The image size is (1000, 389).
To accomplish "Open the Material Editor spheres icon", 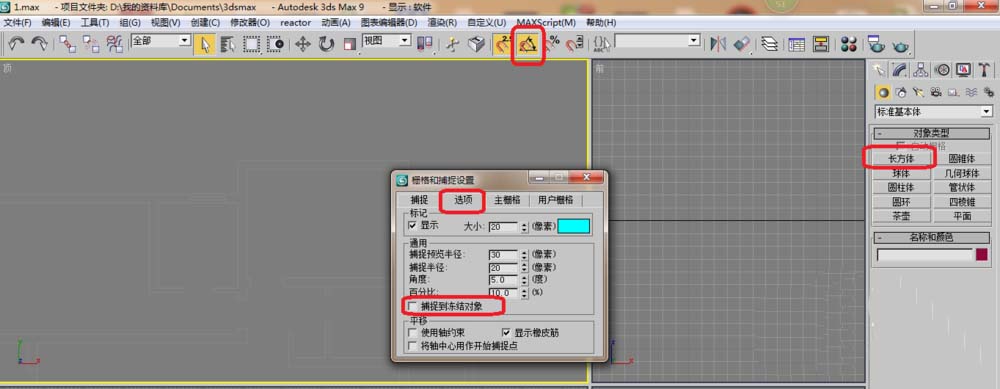I will click(x=849, y=44).
